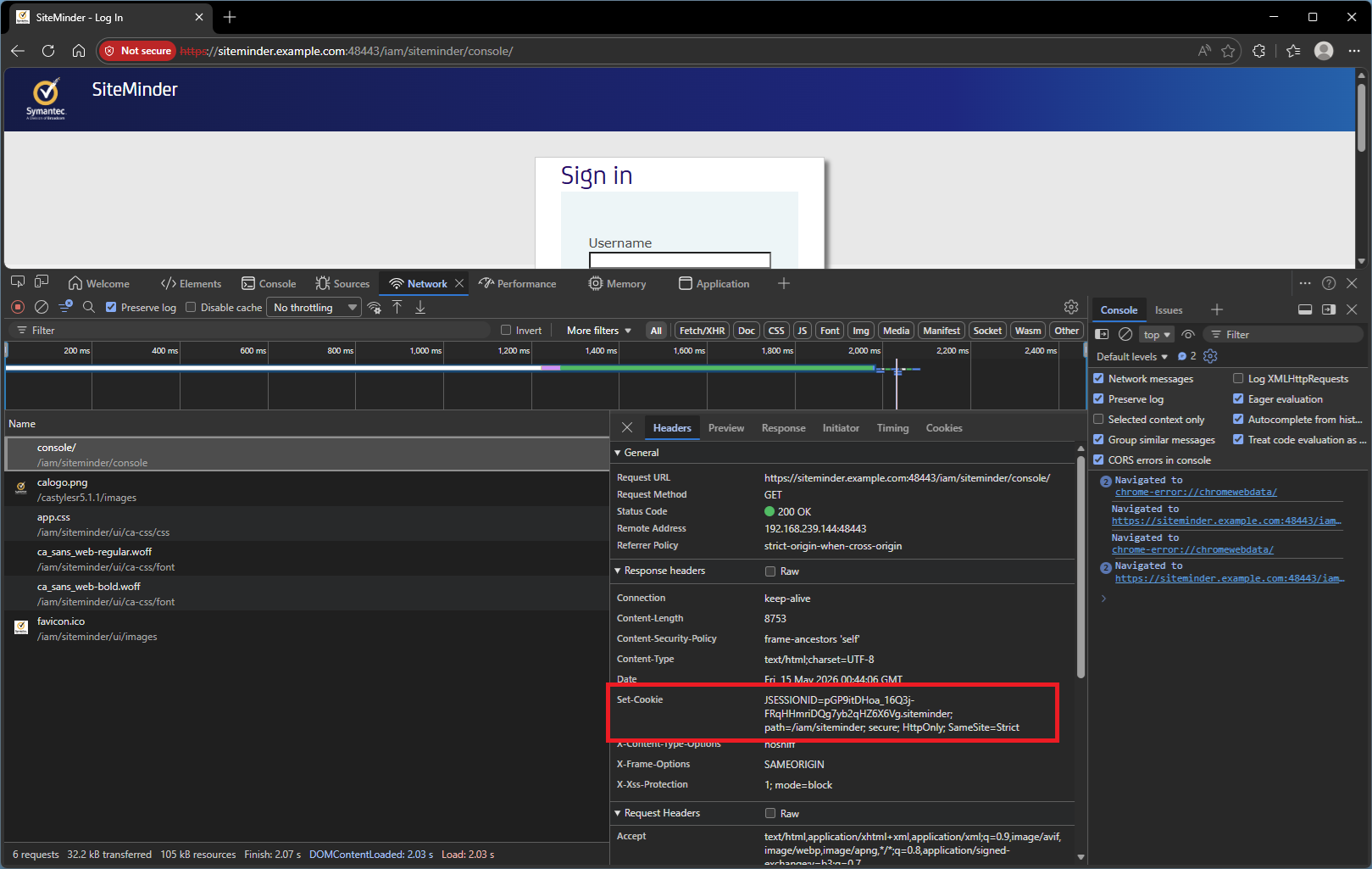This screenshot has width=1372, height=869.
Task: Switch to the Console panel tab
Action: click(x=269, y=284)
